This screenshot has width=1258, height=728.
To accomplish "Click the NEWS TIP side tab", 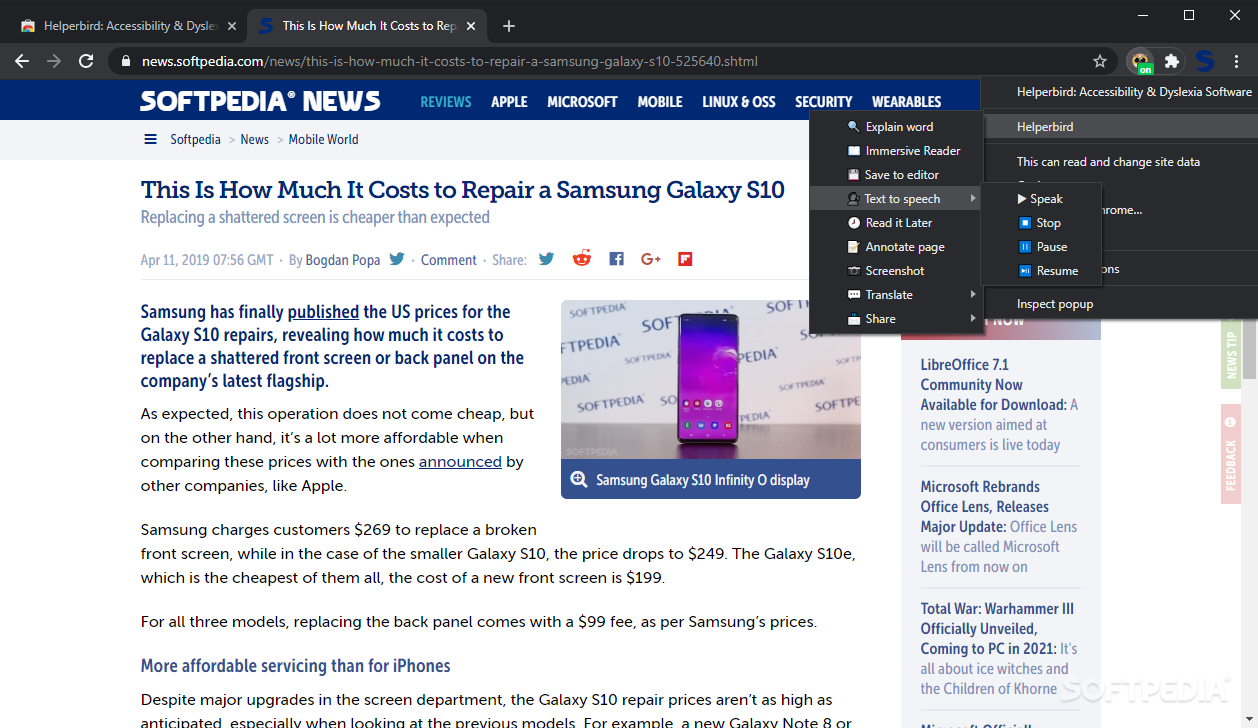I will pyautogui.click(x=1231, y=352).
